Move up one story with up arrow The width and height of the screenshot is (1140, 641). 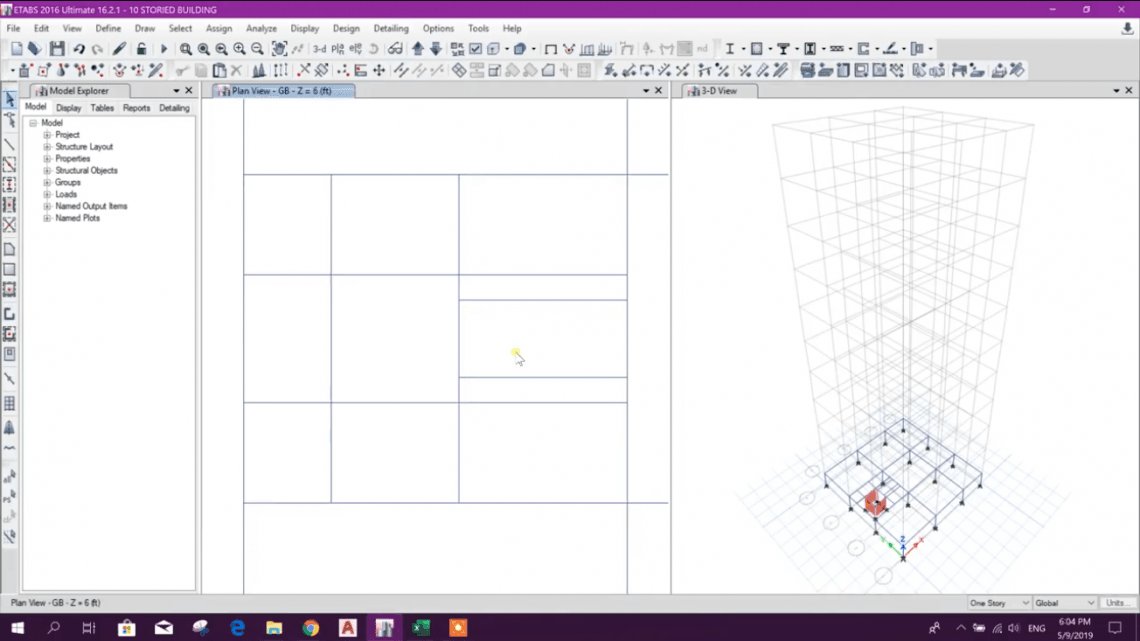click(418, 49)
